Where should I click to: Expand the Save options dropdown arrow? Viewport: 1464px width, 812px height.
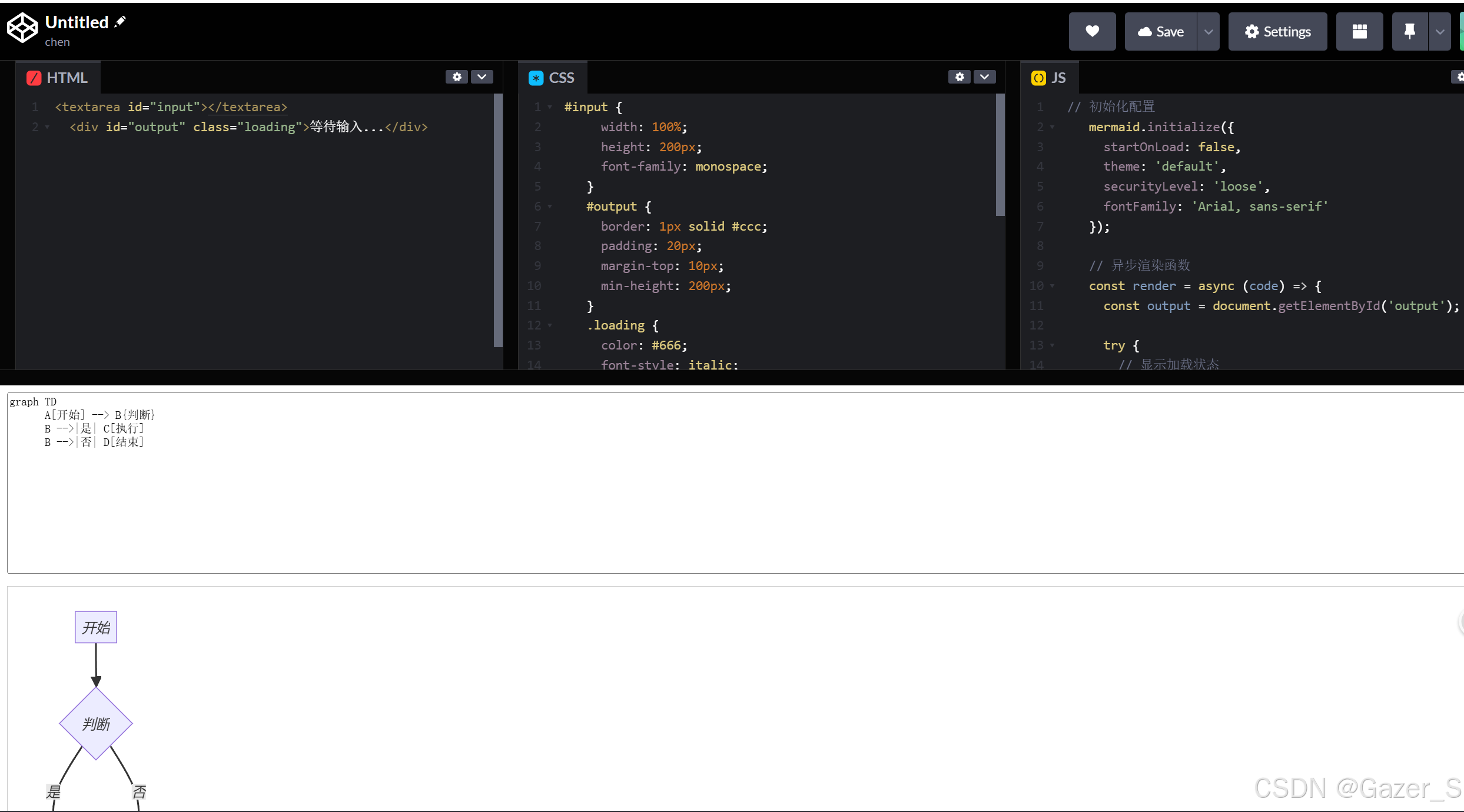(x=1209, y=32)
